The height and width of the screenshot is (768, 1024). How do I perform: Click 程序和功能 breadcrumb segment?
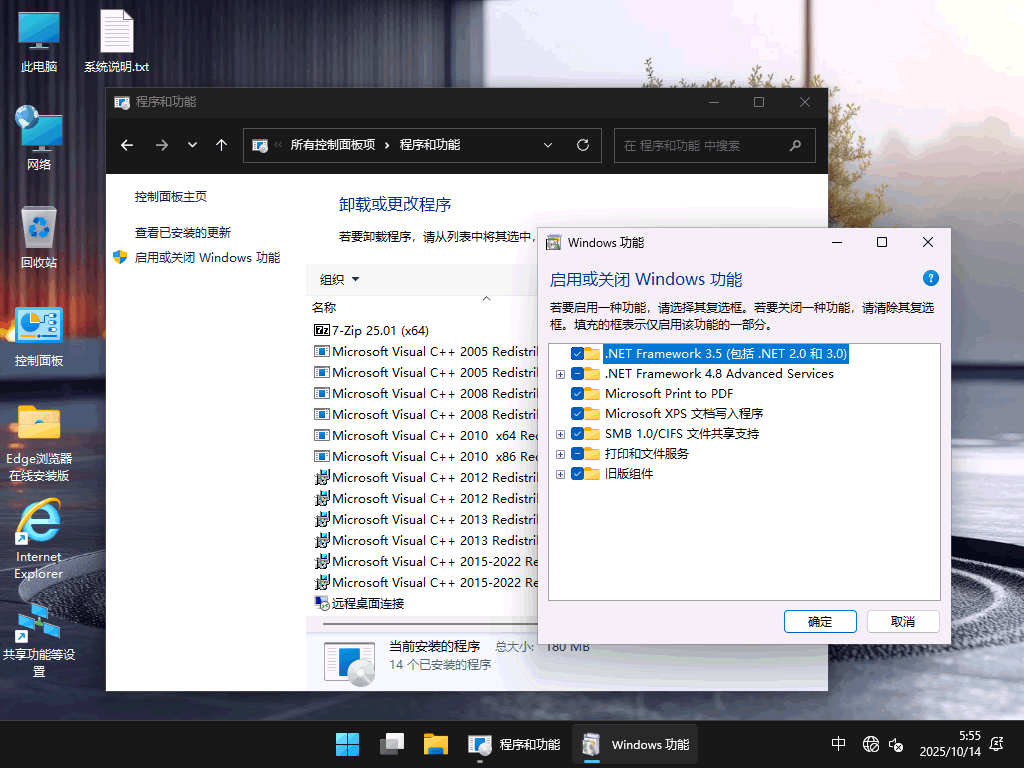coord(430,145)
